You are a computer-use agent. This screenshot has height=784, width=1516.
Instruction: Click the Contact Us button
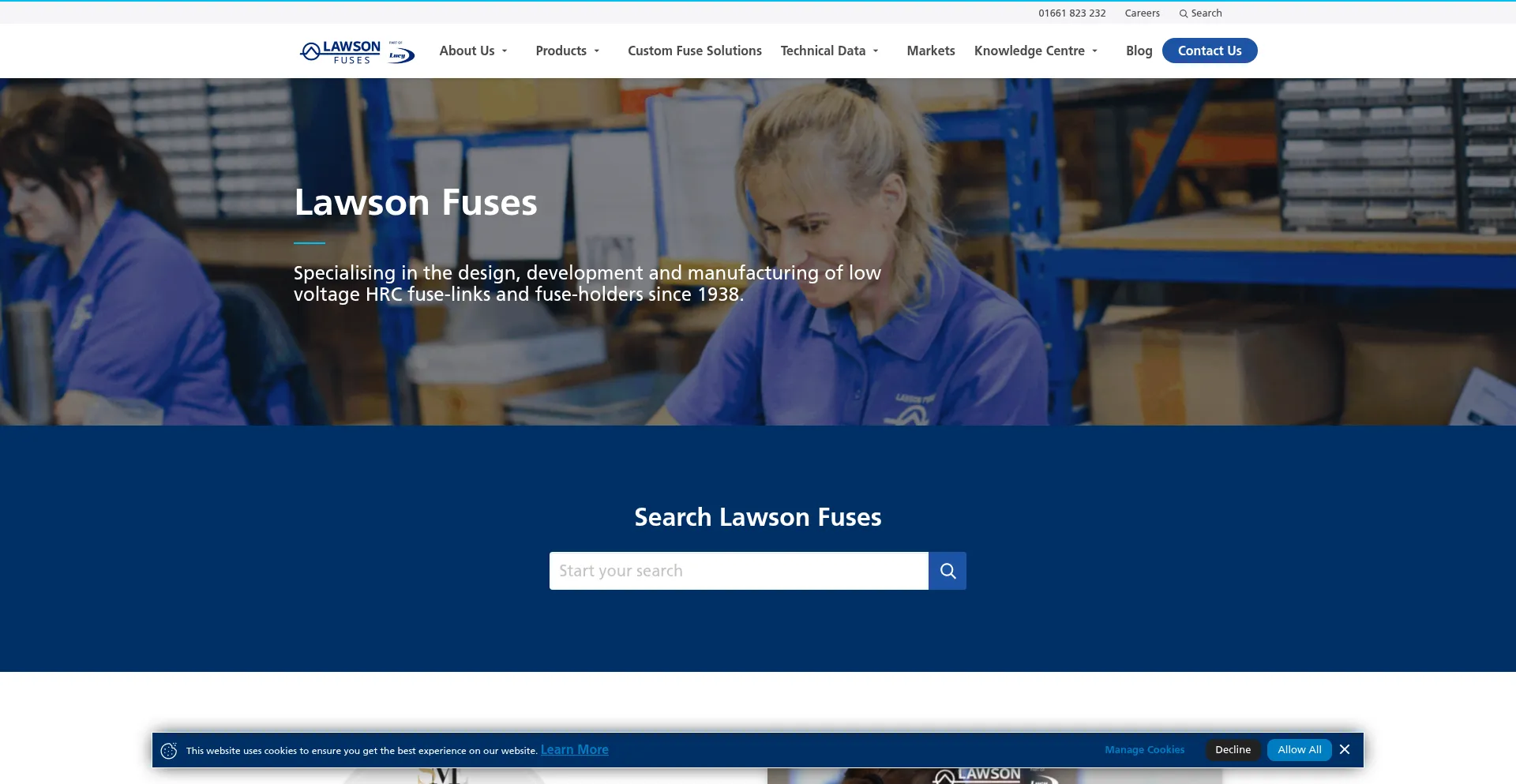pyautogui.click(x=1210, y=51)
